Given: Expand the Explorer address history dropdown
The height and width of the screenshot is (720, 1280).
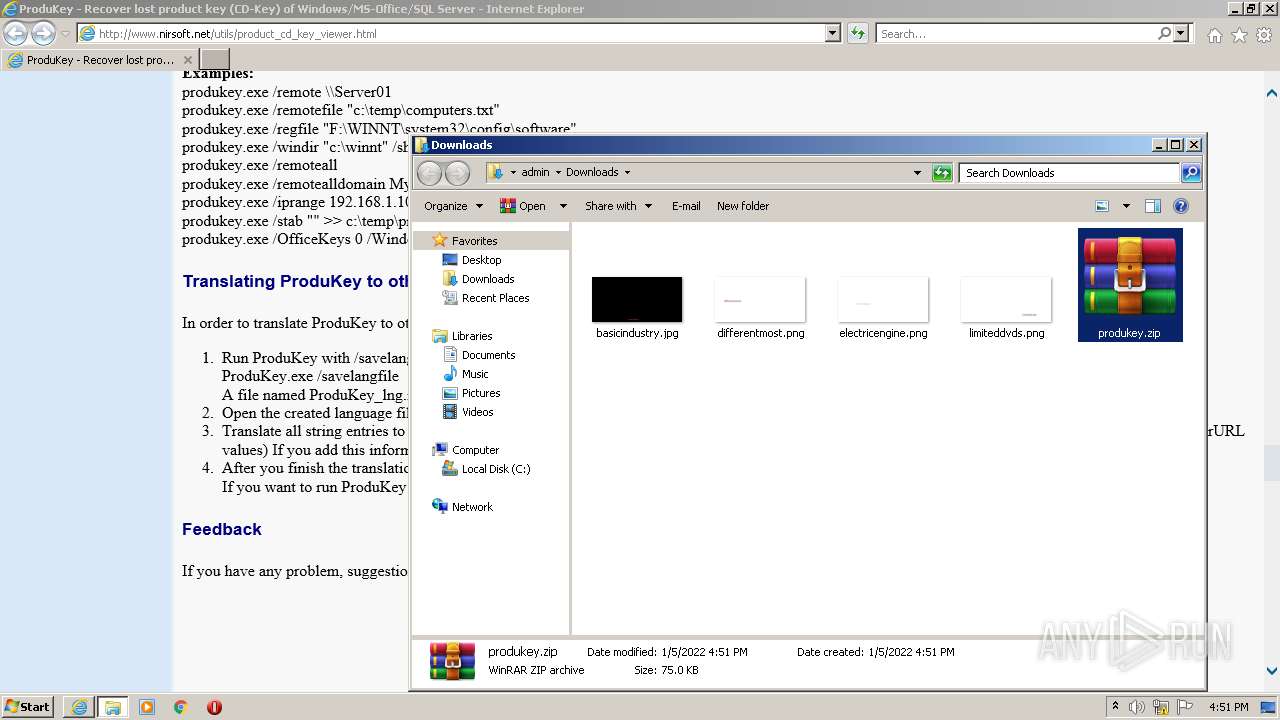Looking at the screenshot, I should point(917,173).
